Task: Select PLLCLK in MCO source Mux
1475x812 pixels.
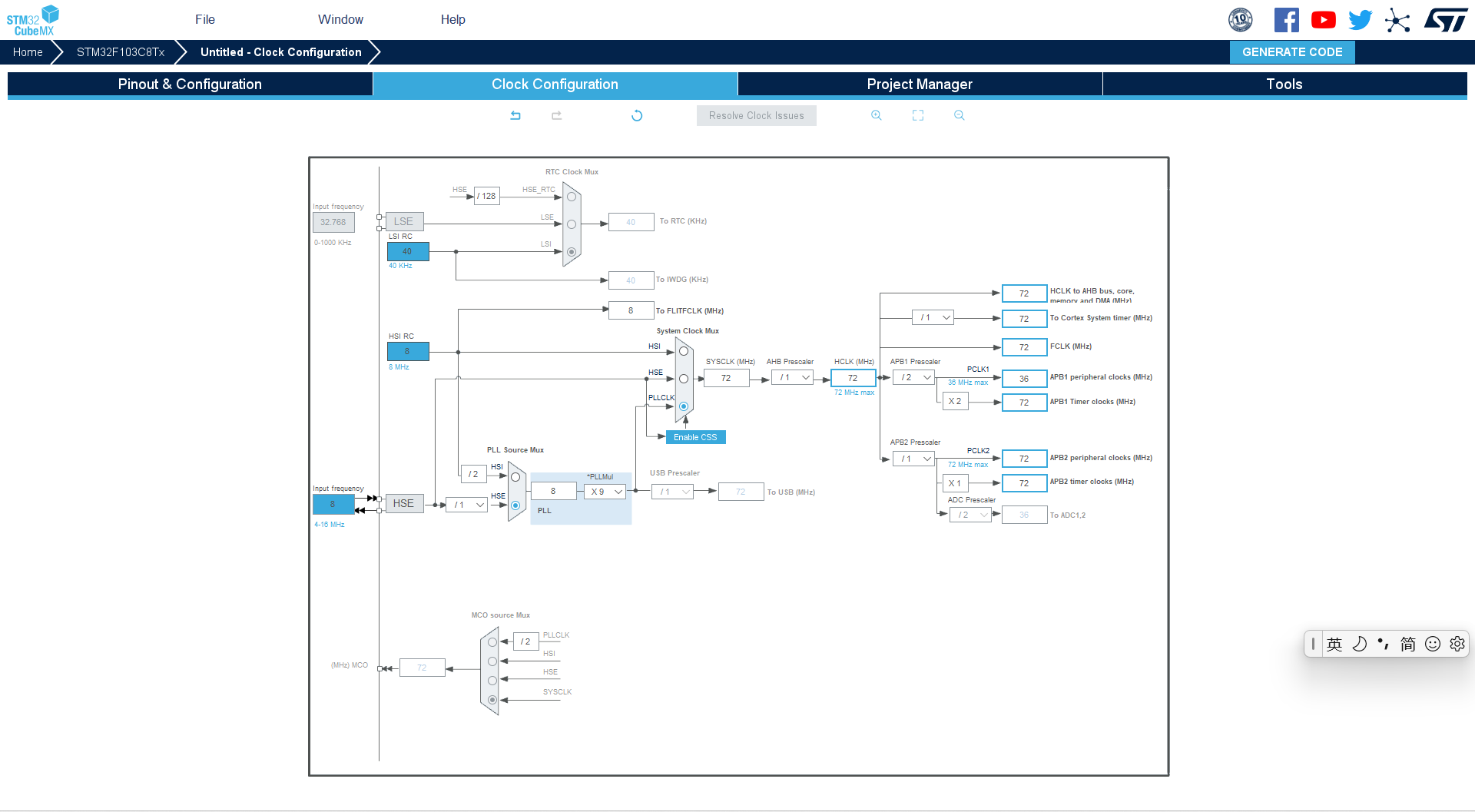Action: [492, 642]
